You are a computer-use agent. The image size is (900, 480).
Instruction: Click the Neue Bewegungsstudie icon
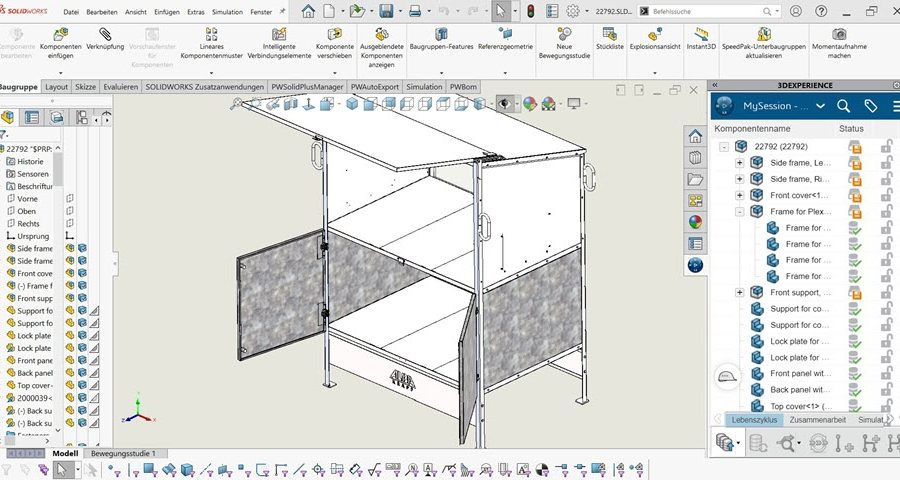[563, 45]
